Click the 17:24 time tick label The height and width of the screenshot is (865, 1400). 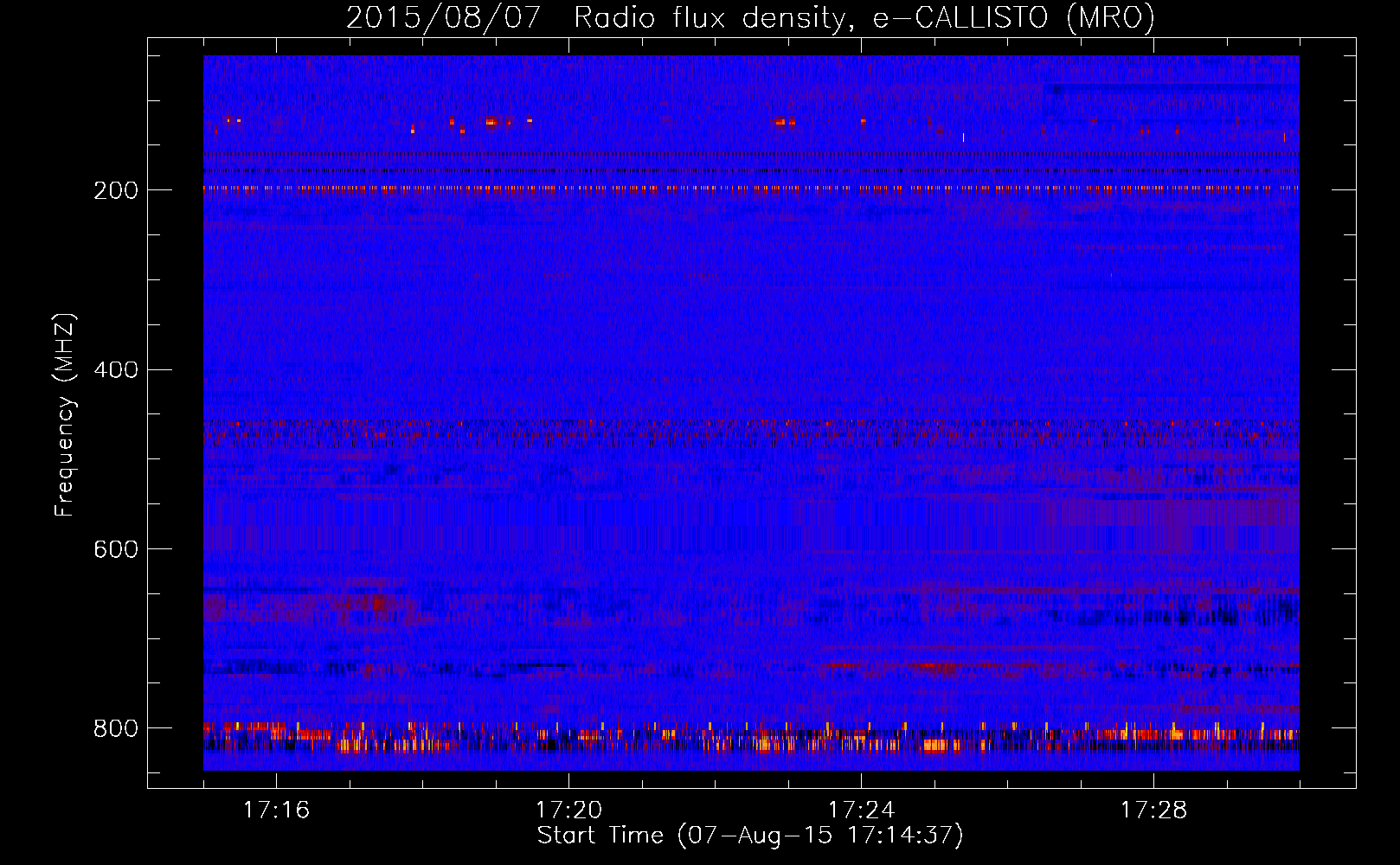pyautogui.click(x=861, y=810)
